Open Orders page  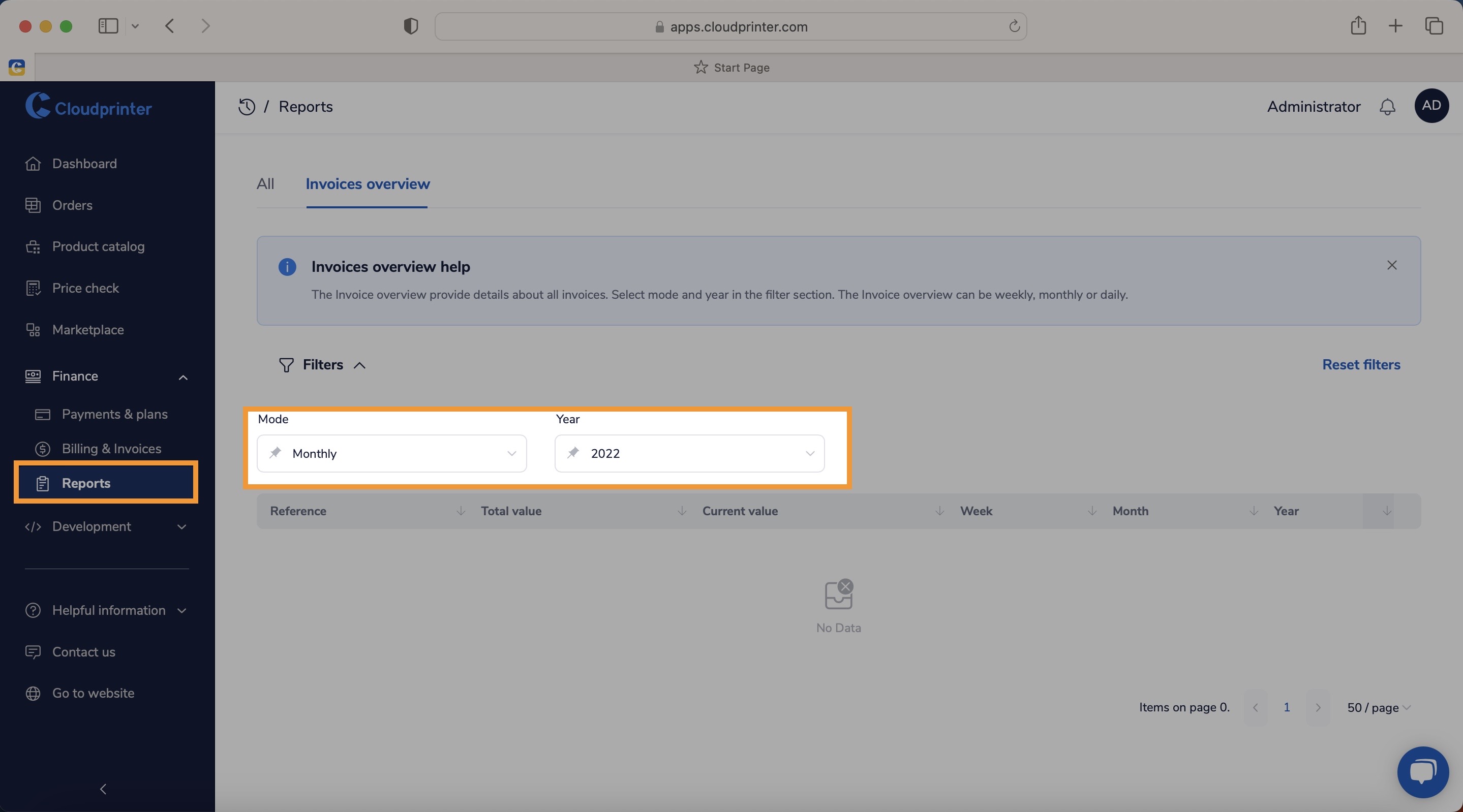pyautogui.click(x=72, y=205)
